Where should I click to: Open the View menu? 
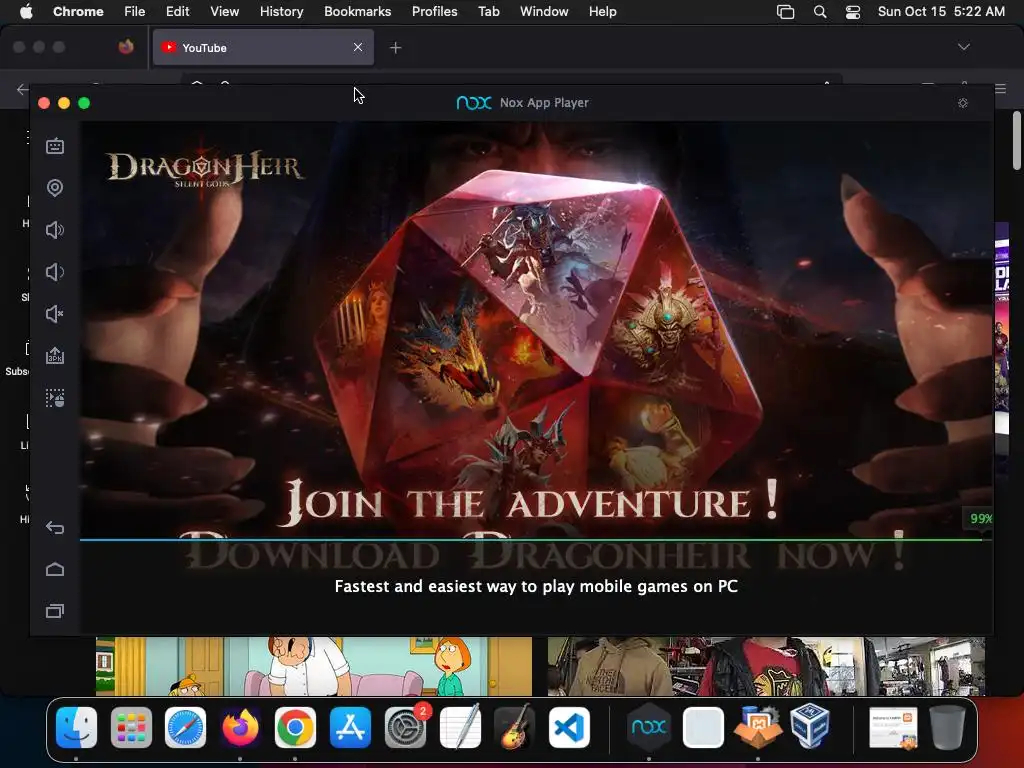pyautogui.click(x=225, y=12)
